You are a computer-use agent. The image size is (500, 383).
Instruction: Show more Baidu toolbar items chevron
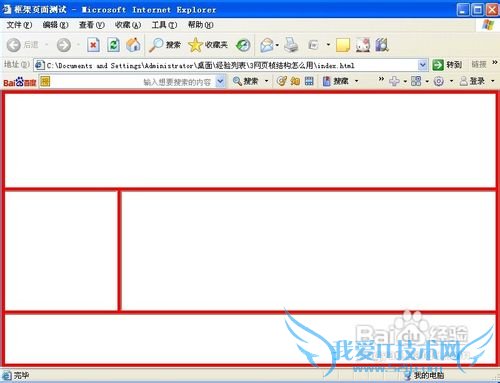coord(381,79)
